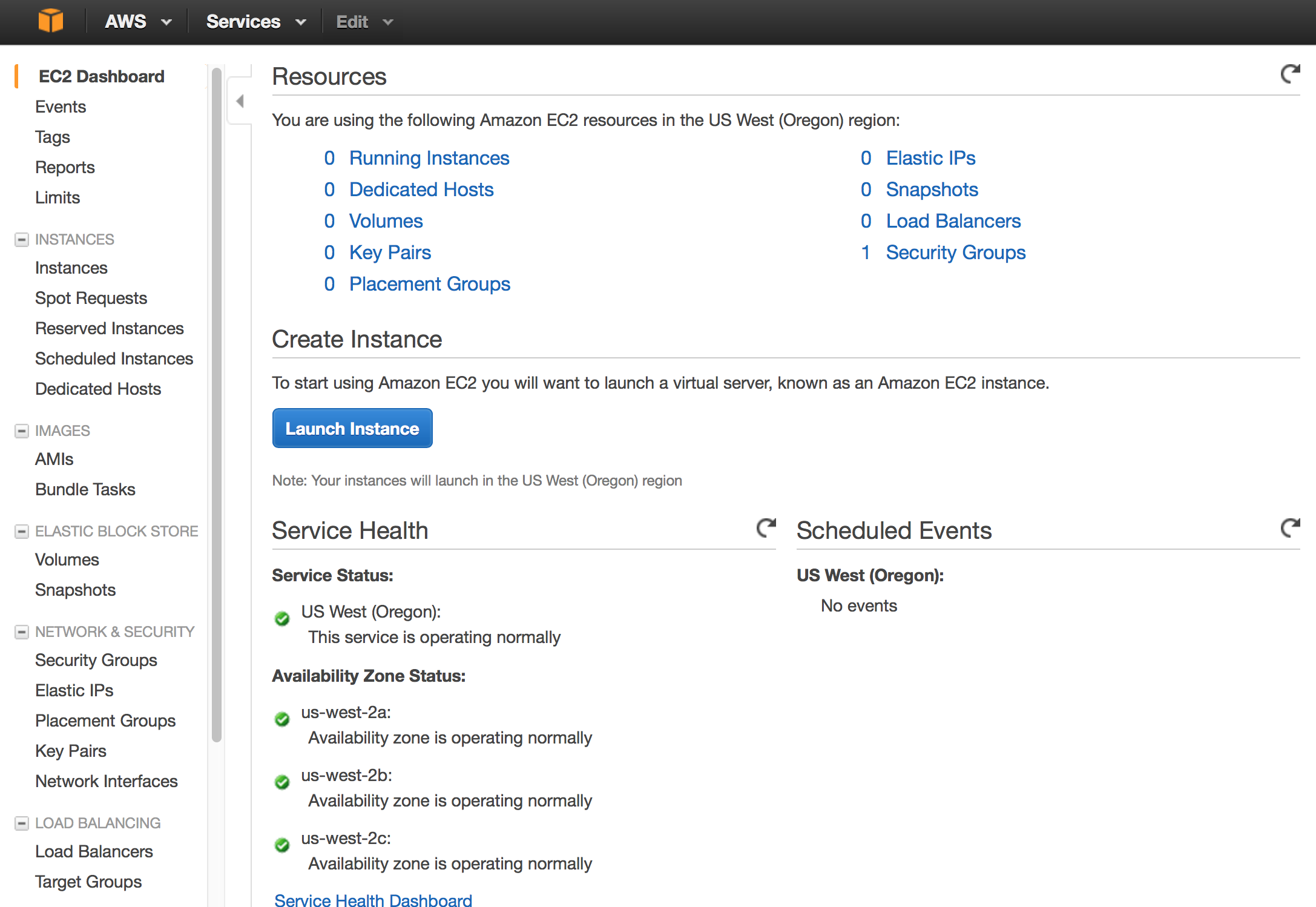Open the Security Groups resource link
Image resolution: width=1316 pixels, height=907 pixels.
(956, 253)
